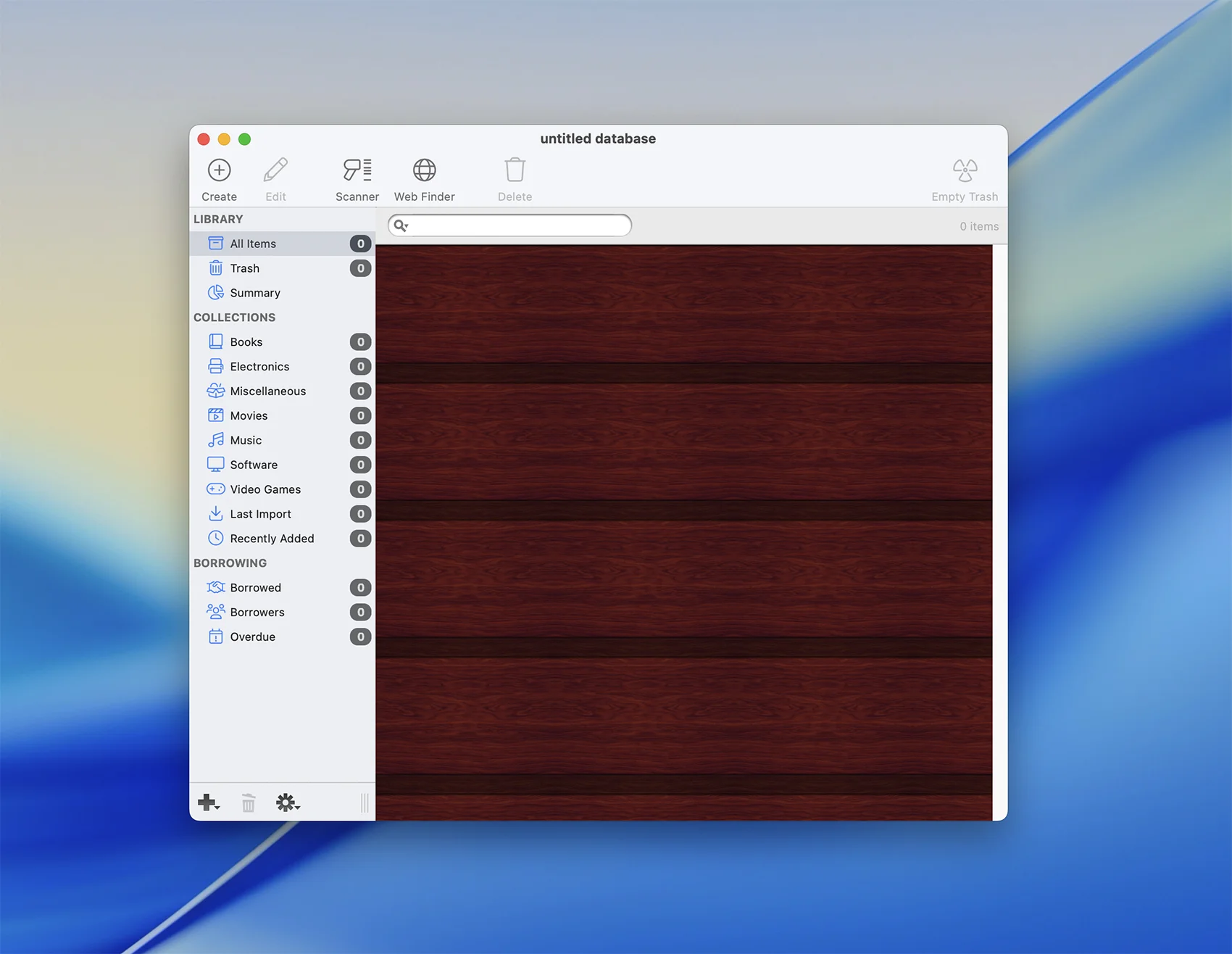Viewport: 1232px width, 954px height.
Task: Open the Scanner tool
Action: (357, 170)
